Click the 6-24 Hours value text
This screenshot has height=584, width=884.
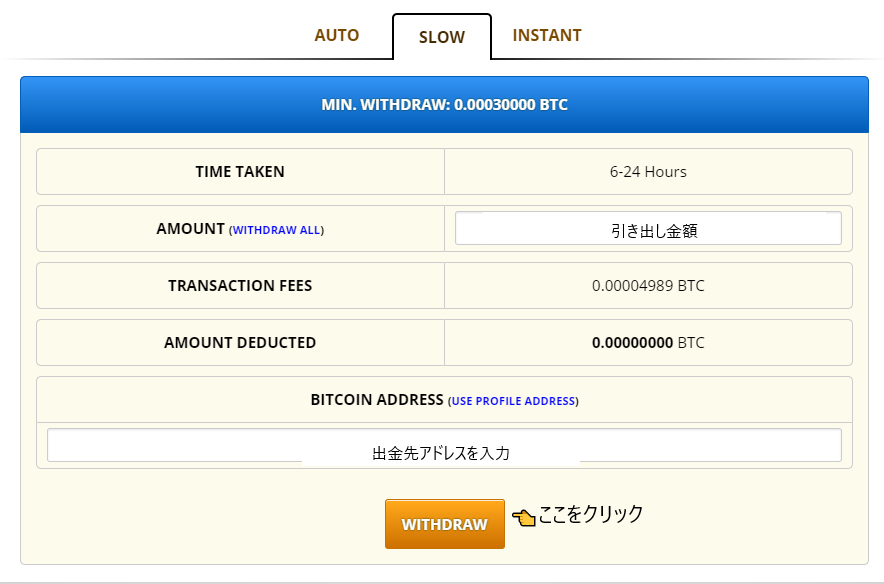point(648,171)
